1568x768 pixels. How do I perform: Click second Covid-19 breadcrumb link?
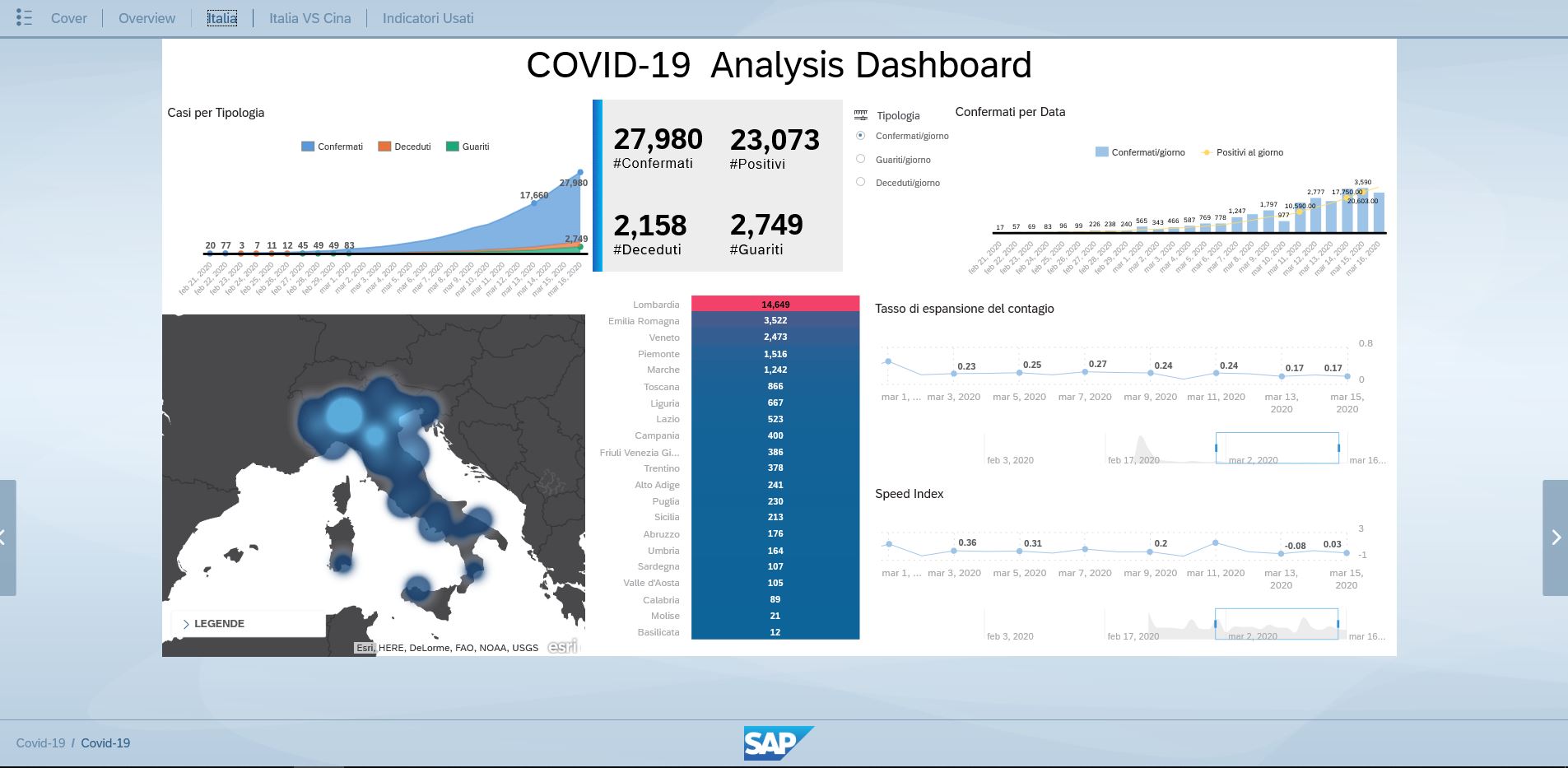pos(105,742)
